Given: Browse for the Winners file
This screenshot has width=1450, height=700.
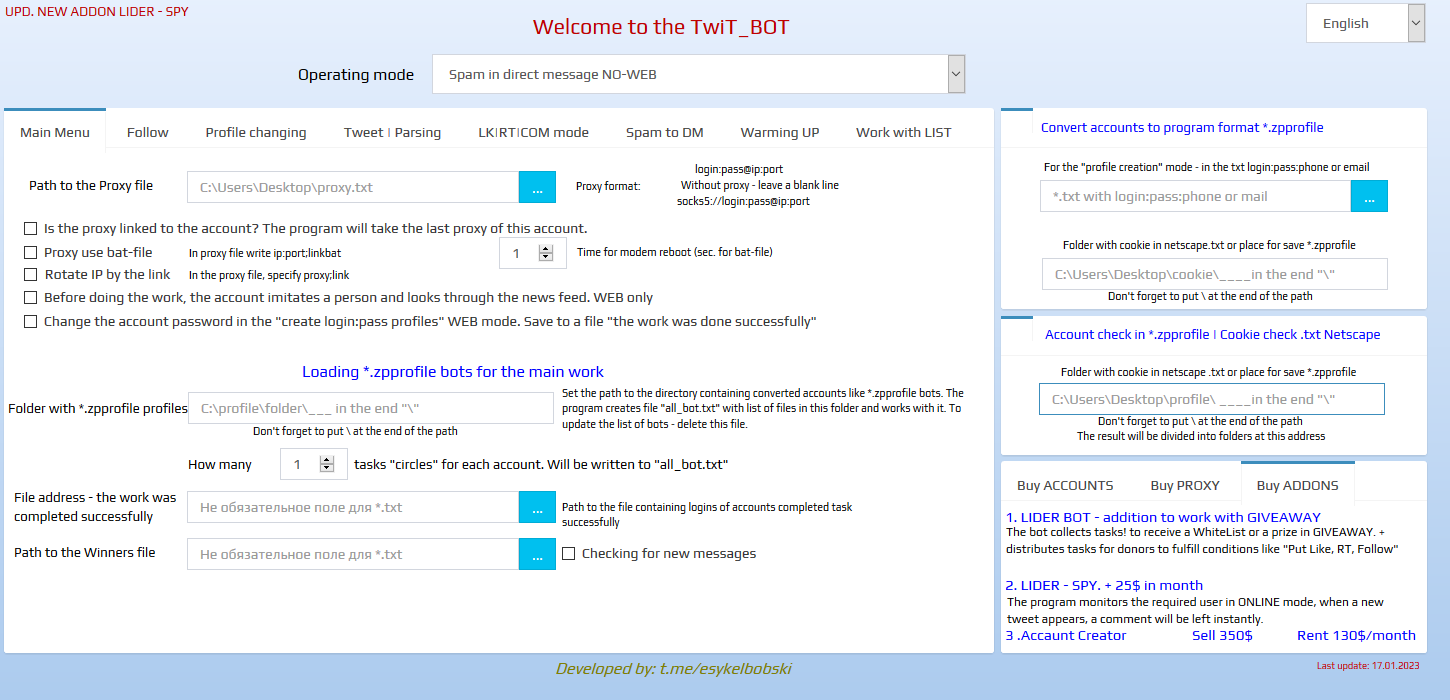Looking at the screenshot, I should (537, 554).
